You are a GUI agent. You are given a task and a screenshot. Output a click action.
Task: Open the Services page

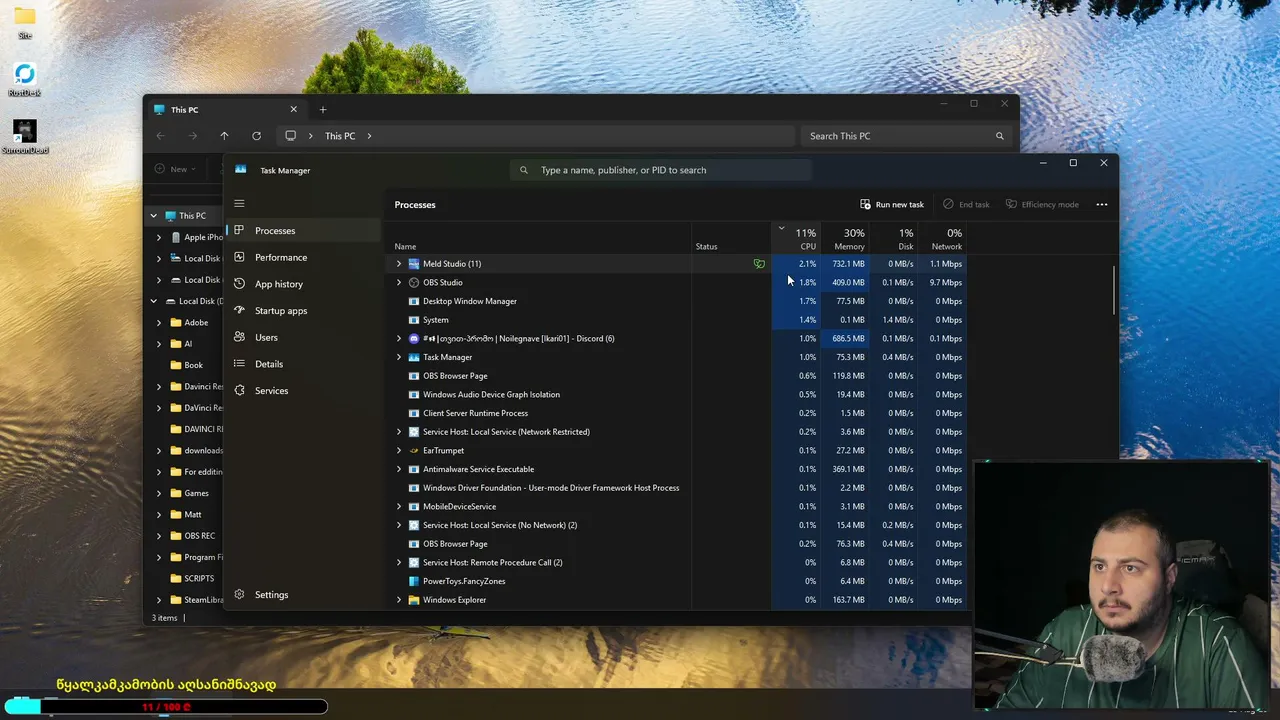(x=304, y=391)
